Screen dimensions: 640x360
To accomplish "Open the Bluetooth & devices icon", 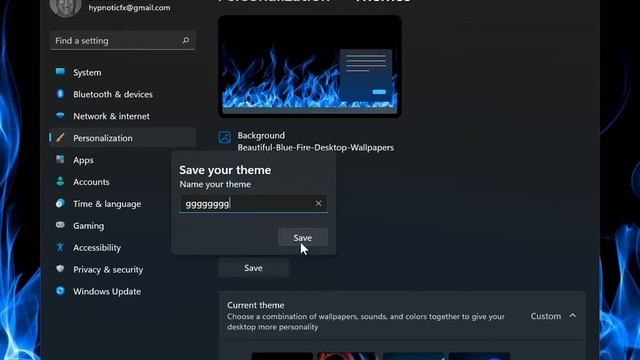I will pyautogui.click(x=60, y=94).
